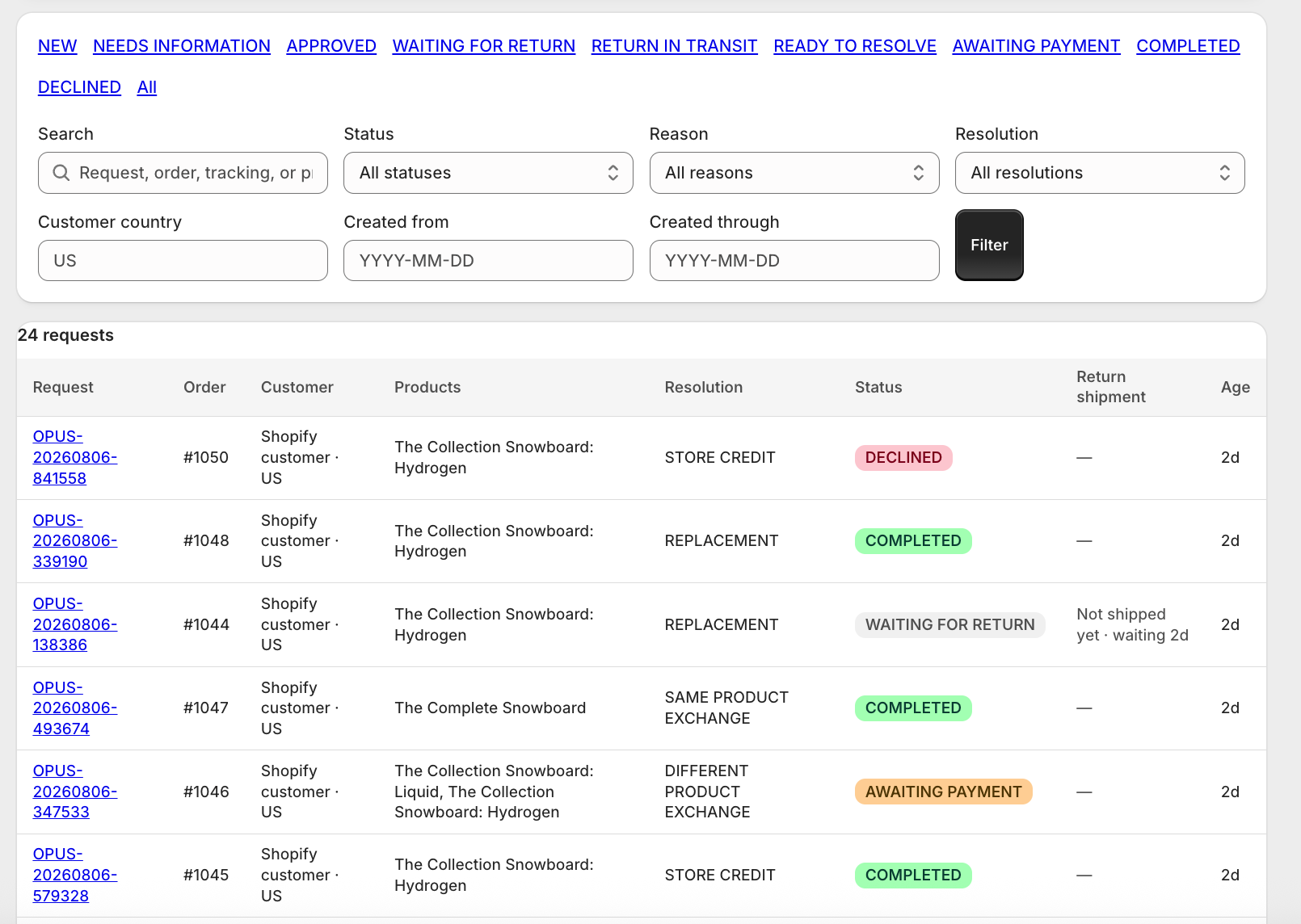
Task: Go to WAITING FOR RETURN tab
Action: coord(484,46)
